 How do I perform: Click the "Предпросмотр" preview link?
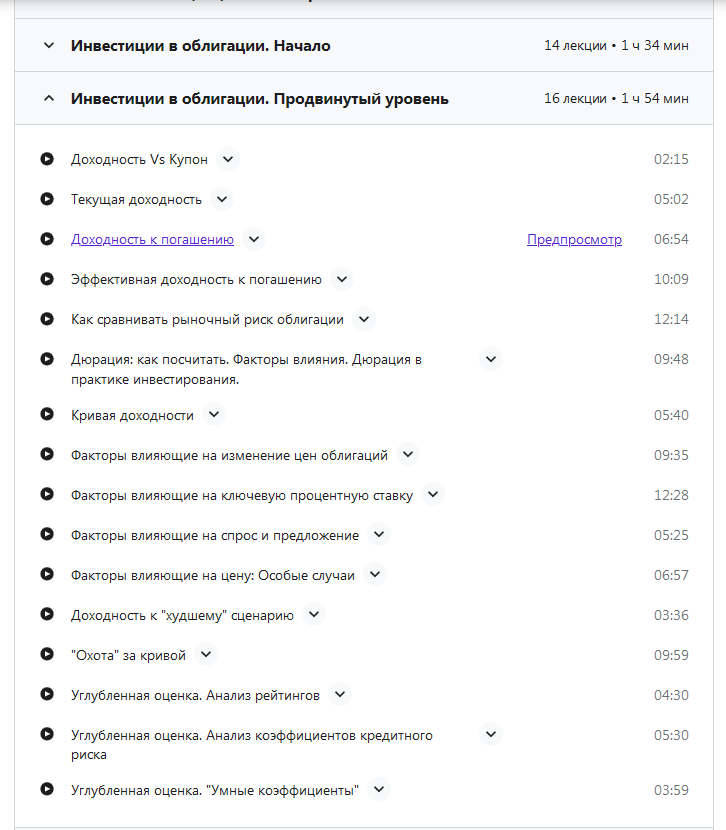[574, 240]
